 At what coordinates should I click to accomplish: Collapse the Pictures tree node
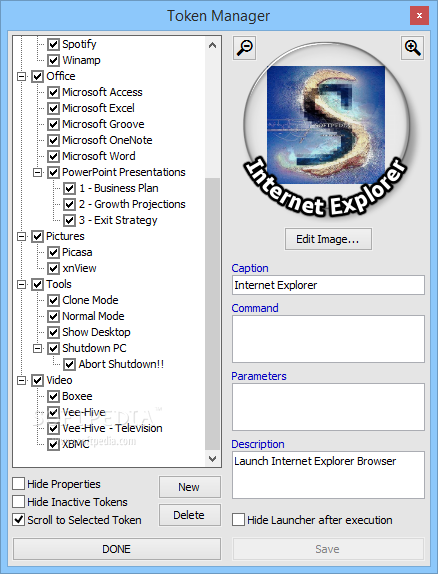coord(22,236)
